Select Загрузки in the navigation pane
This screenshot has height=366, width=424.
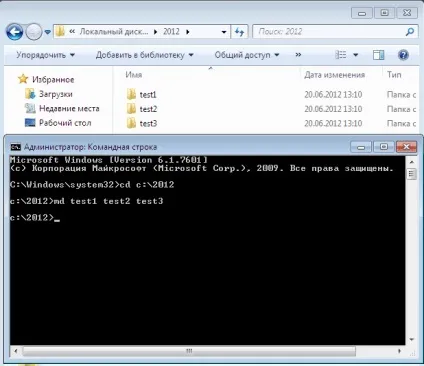click(56, 94)
